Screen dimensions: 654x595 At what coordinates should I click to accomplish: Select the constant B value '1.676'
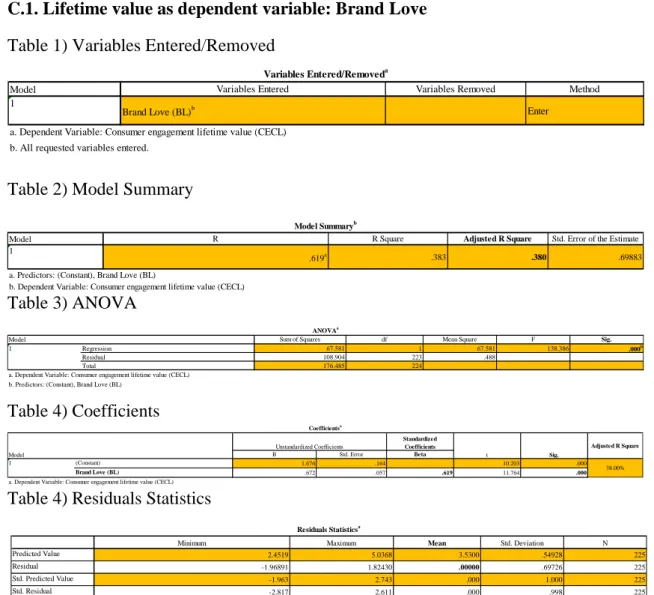(308, 463)
